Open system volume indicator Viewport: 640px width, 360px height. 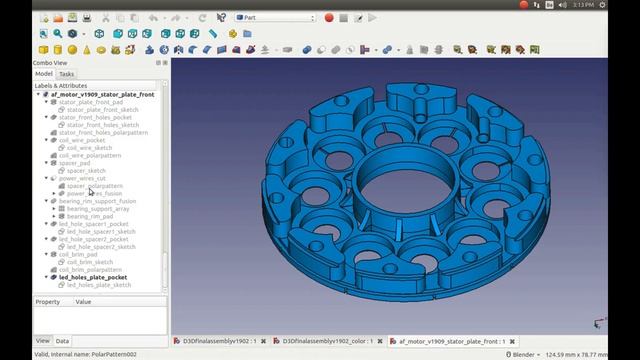[x=562, y=5]
